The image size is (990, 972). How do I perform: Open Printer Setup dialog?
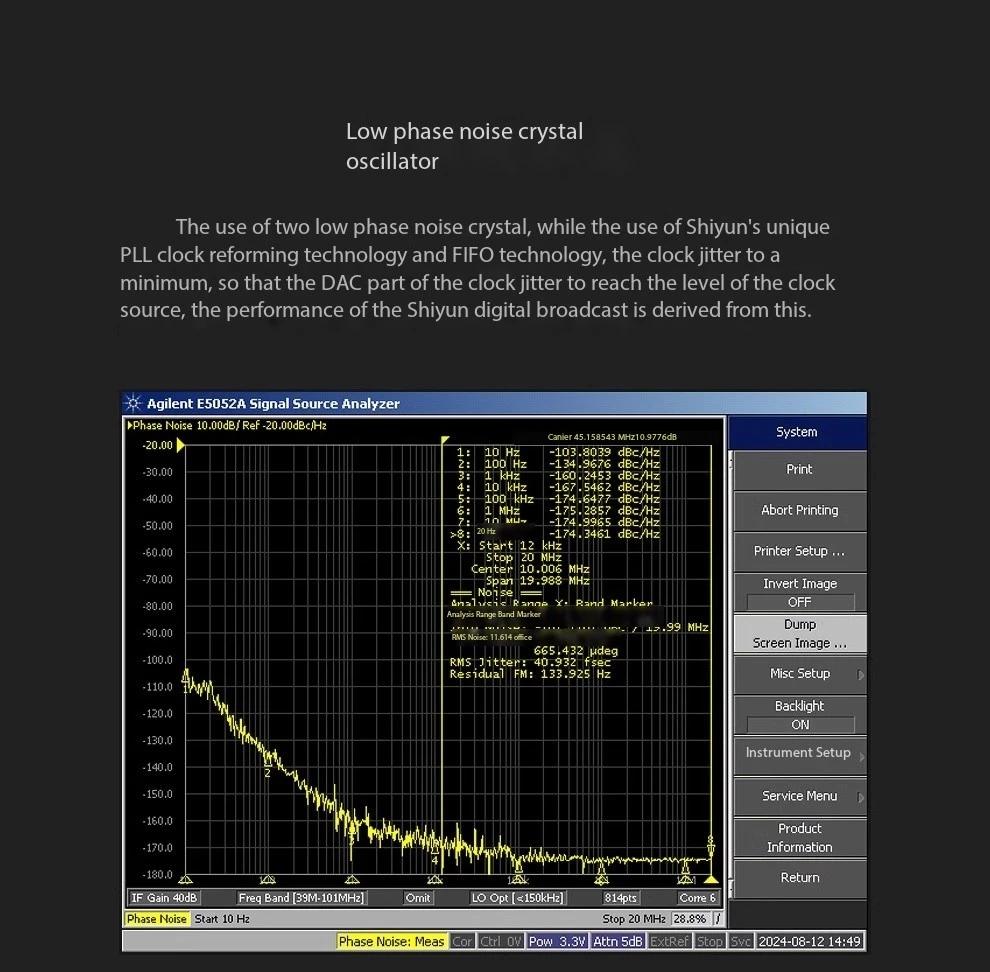(x=799, y=551)
